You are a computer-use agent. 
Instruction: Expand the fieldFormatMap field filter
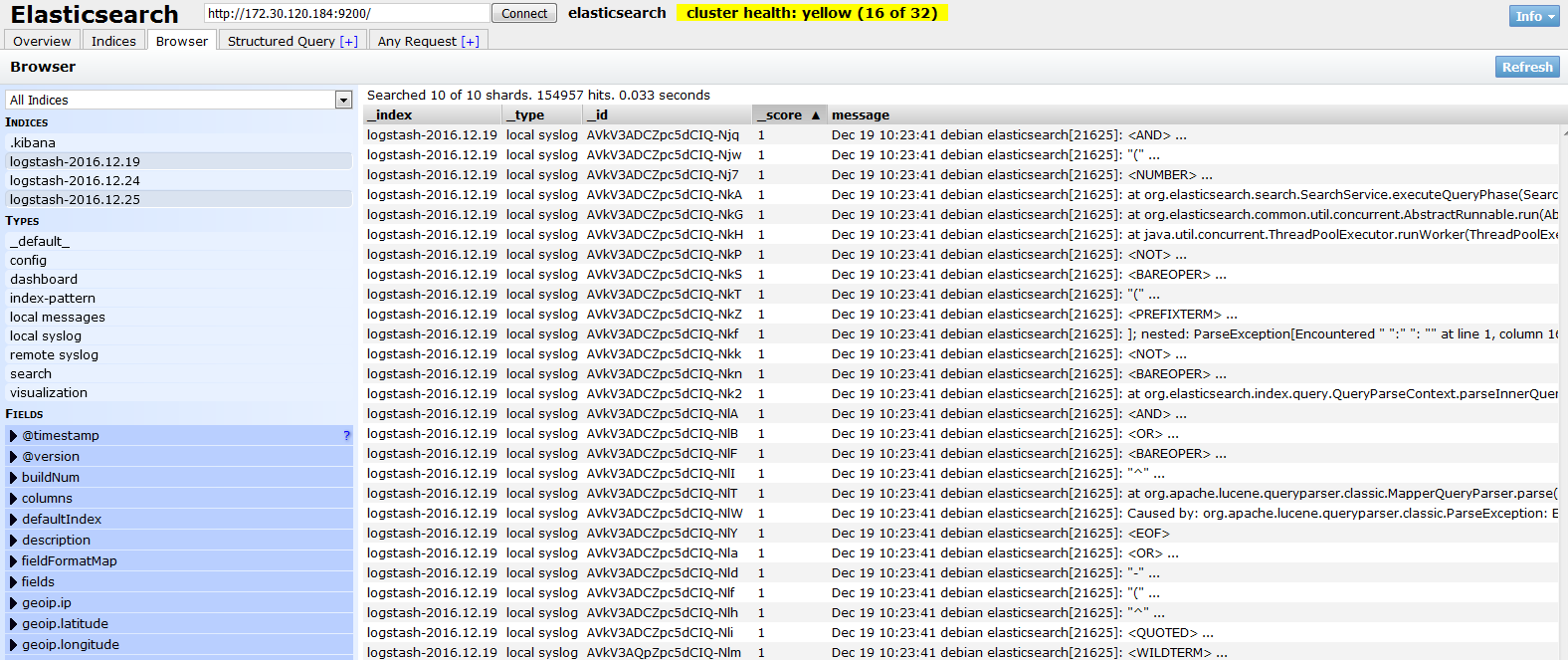(179, 560)
